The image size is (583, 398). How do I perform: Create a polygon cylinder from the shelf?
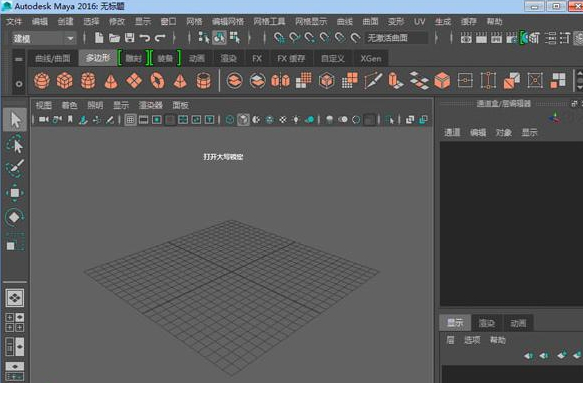pos(88,81)
